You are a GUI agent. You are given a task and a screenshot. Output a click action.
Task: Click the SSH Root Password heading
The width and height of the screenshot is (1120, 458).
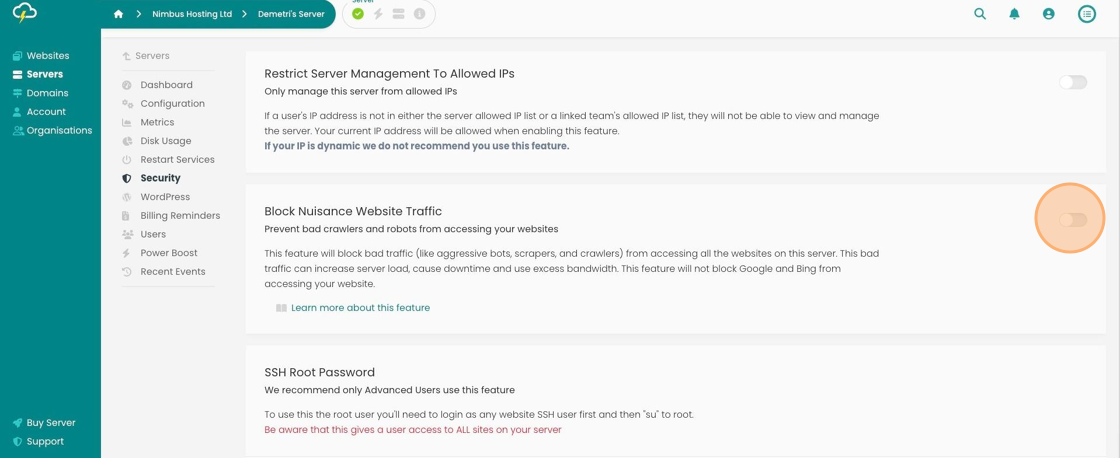point(319,372)
